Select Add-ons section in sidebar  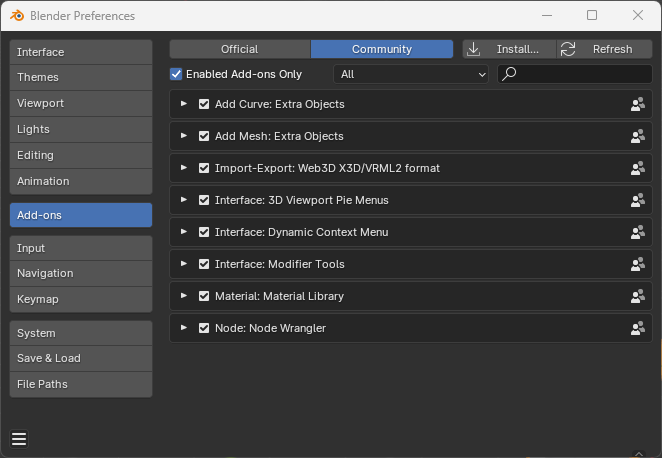(81, 215)
